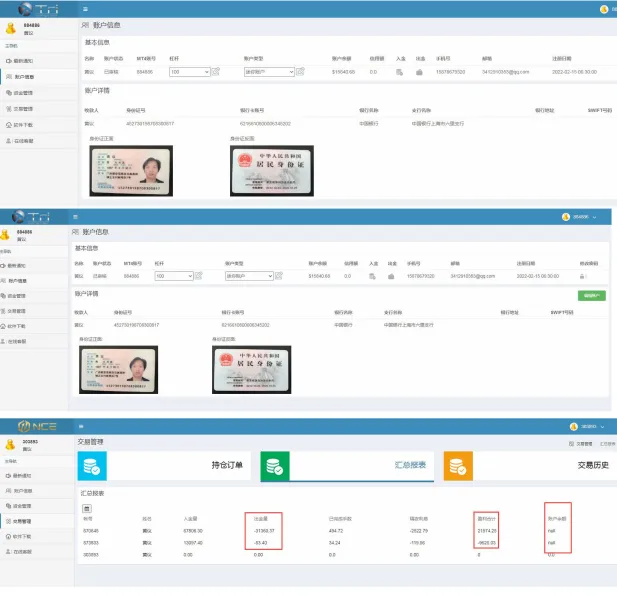Toggle the hamburger menu in the NCE screenshot
The image size is (617, 600).
click(x=81, y=426)
